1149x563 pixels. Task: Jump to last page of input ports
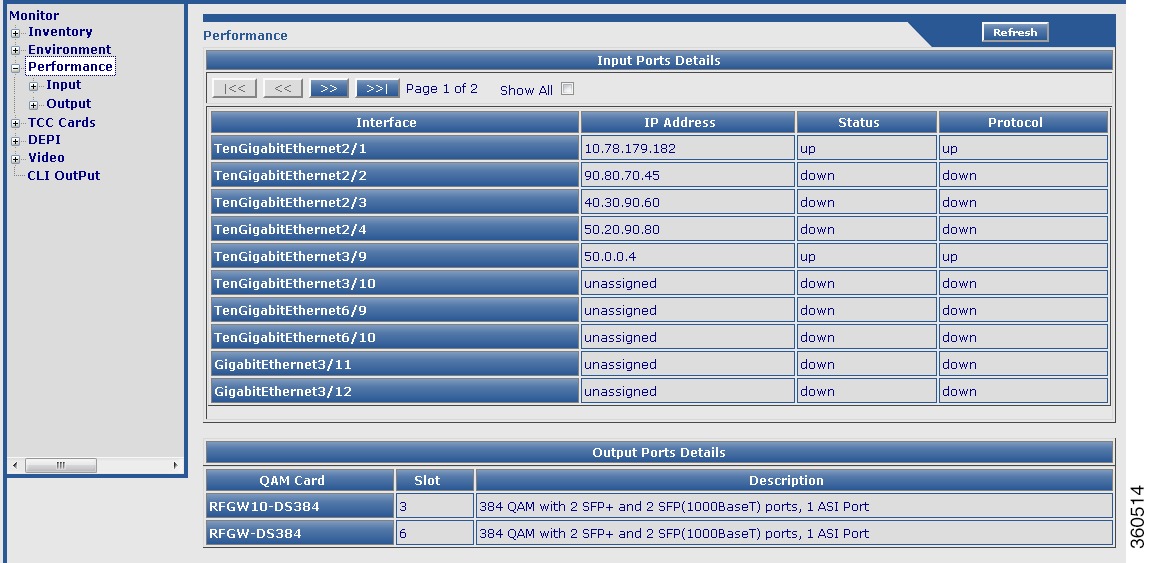[377, 89]
